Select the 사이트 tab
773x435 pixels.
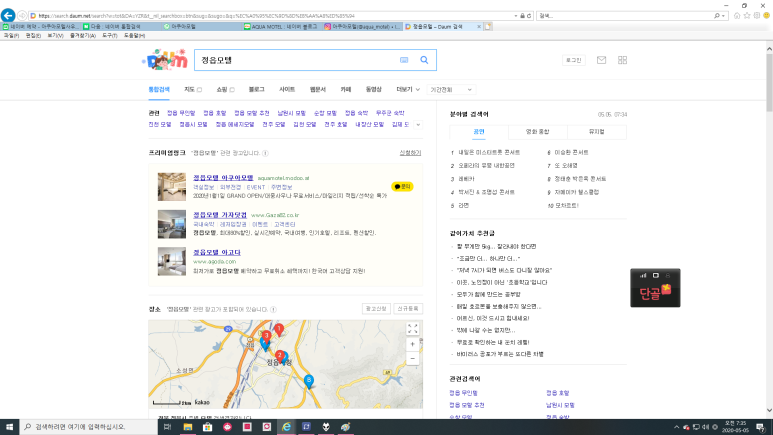point(287,90)
